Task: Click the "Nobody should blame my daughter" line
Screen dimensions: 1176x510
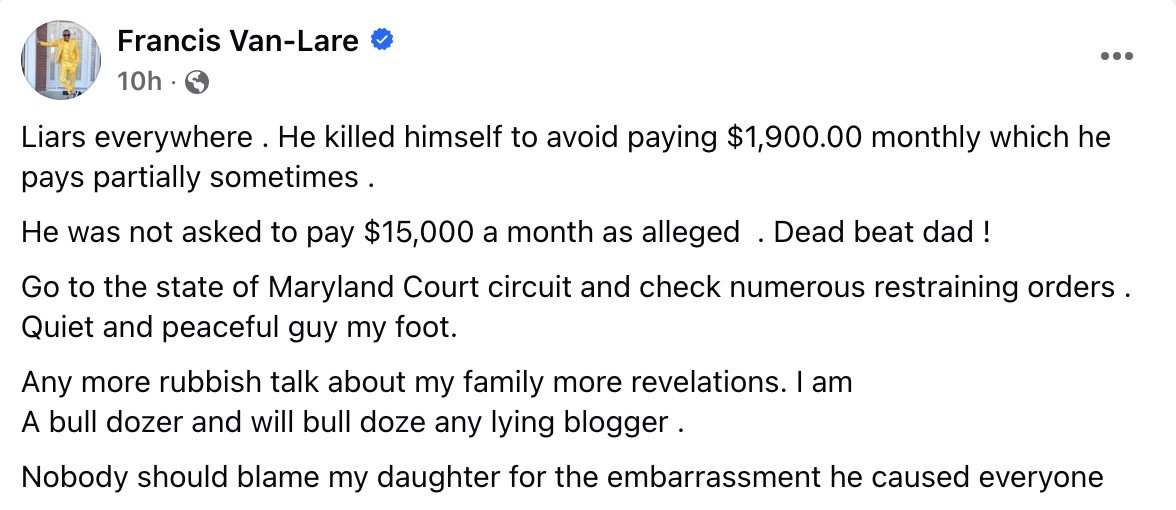Action: pos(562,477)
